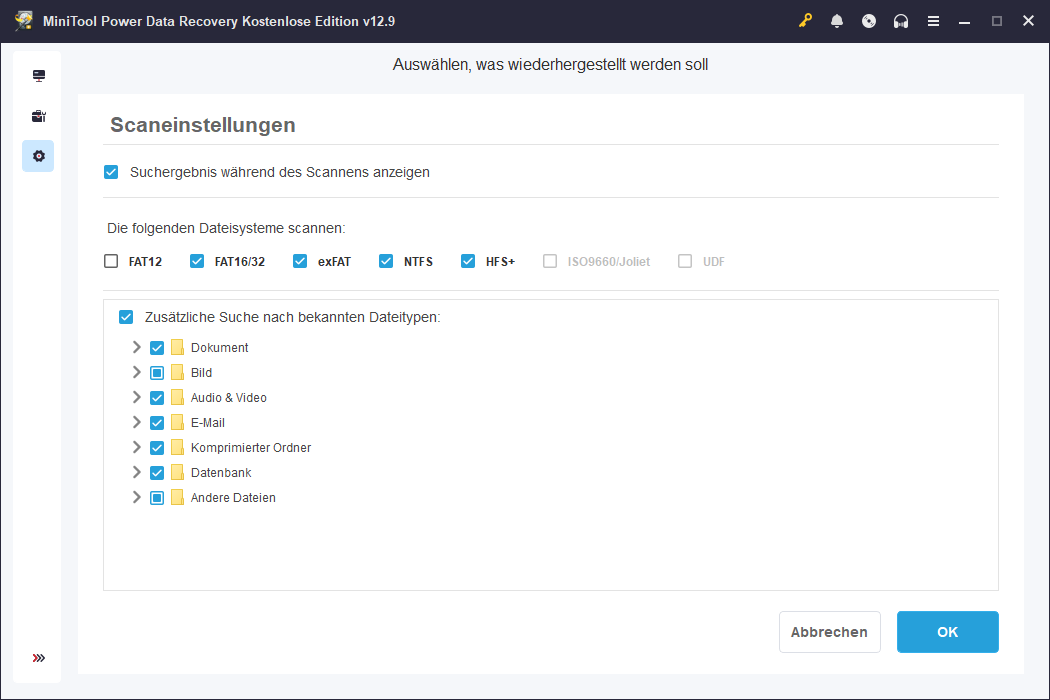
Task: Expand the Datenbank tree node
Action: pos(137,472)
